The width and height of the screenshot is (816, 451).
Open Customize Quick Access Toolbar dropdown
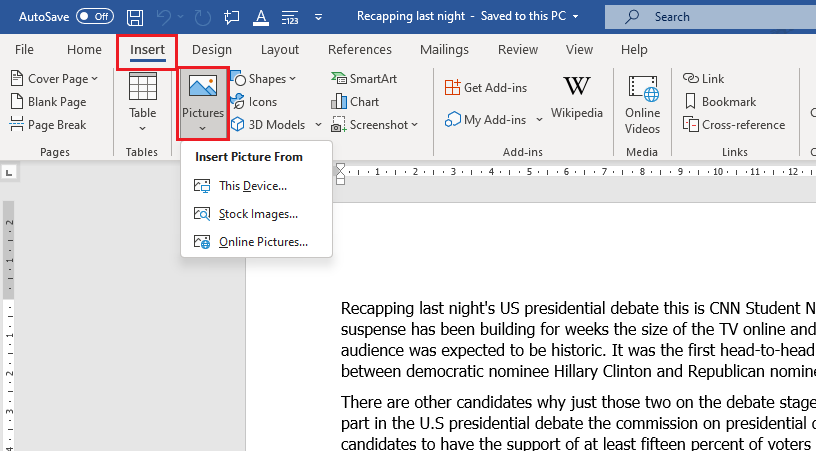click(318, 17)
